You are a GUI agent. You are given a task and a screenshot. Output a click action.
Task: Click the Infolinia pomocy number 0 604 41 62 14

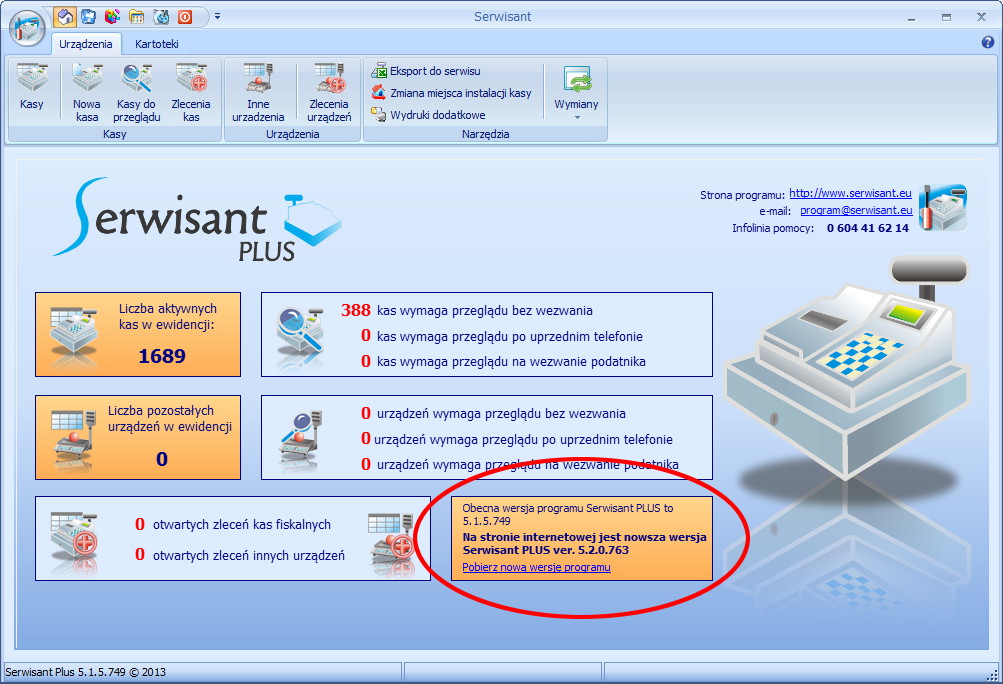point(867,228)
